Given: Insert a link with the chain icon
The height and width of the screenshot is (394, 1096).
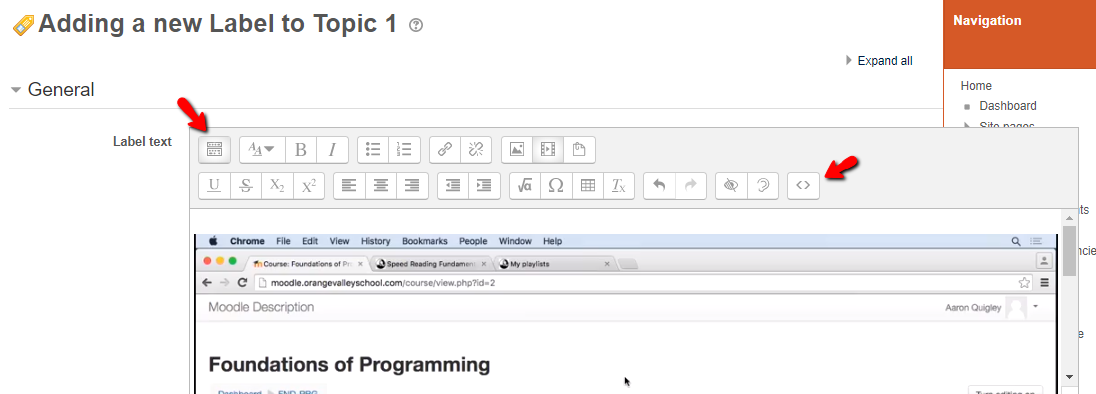Looking at the screenshot, I should (x=445, y=149).
